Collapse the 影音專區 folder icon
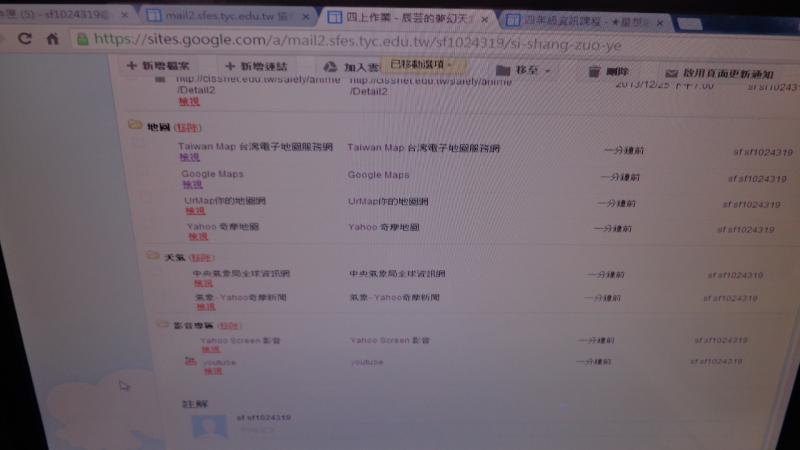The height and width of the screenshot is (450, 800). click(x=163, y=323)
